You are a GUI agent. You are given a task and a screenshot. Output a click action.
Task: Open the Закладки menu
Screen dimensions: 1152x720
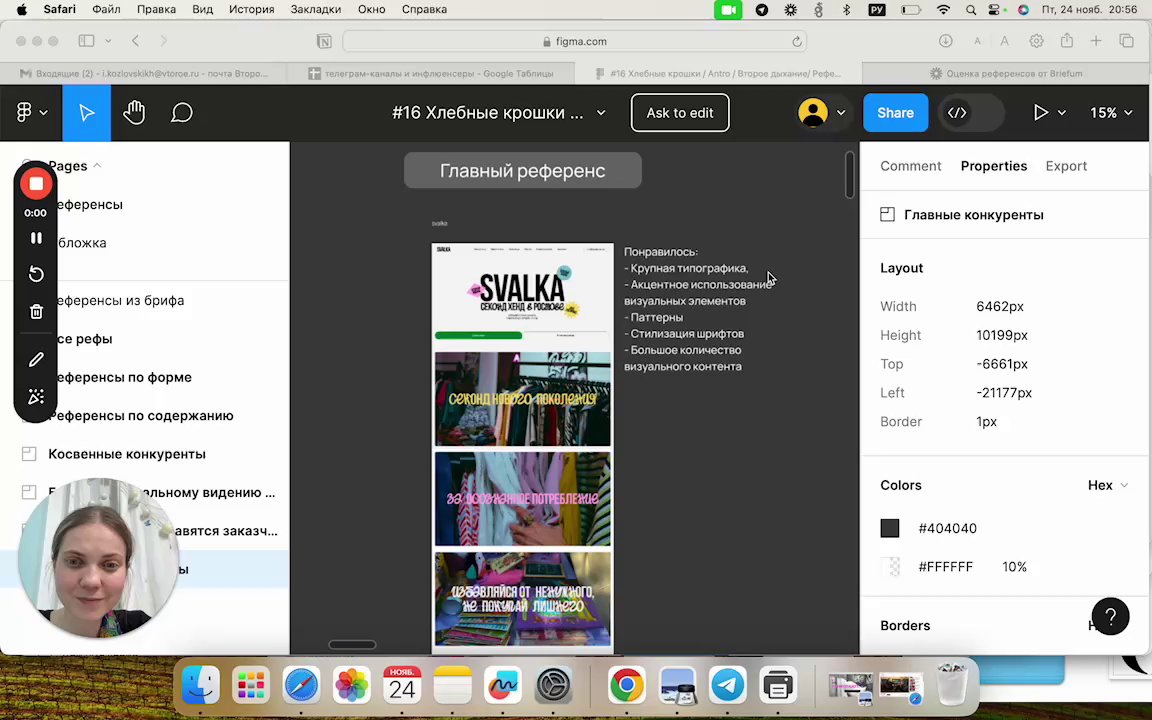click(x=316, y=10)
